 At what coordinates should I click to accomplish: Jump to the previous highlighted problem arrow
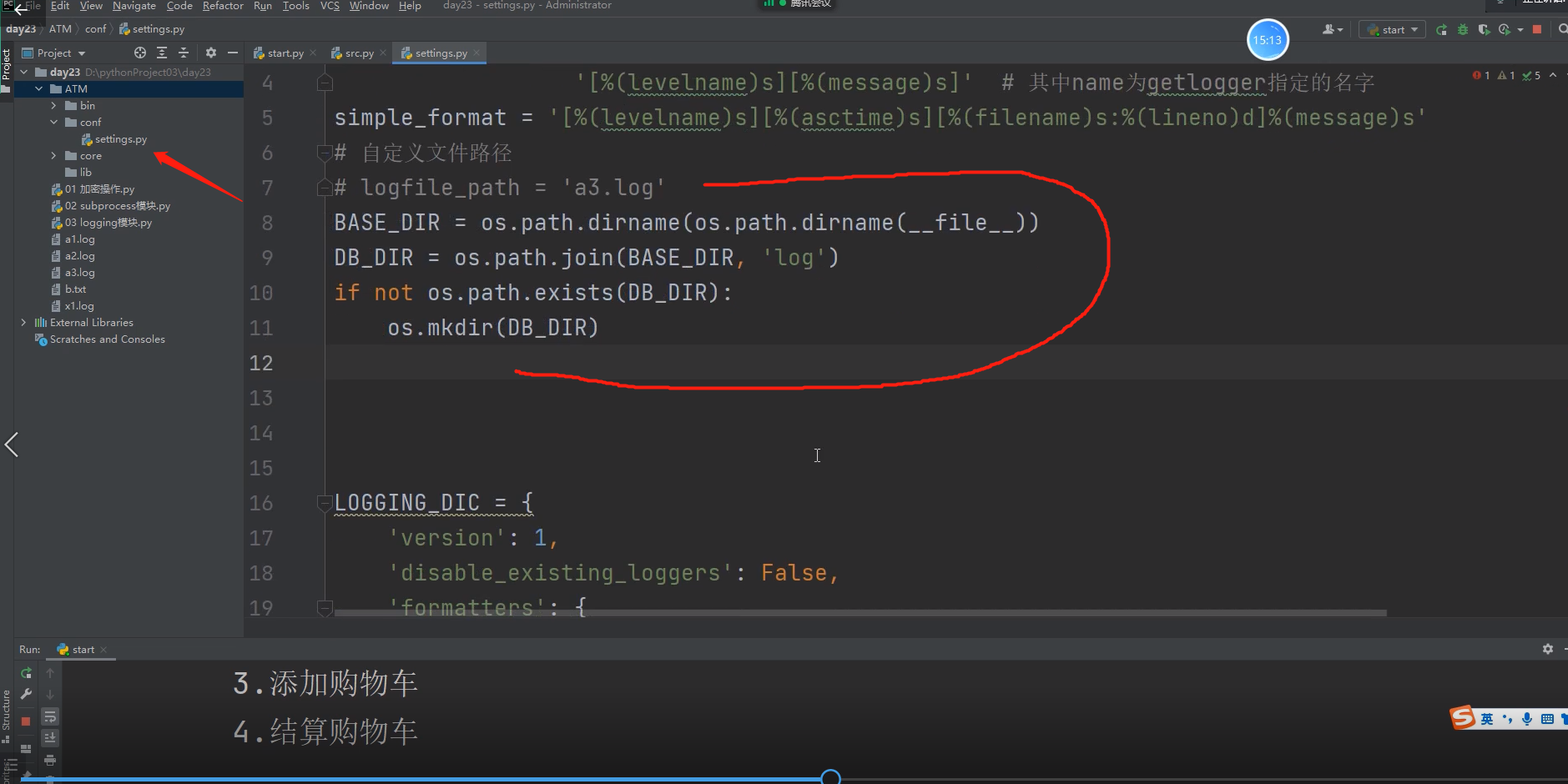pos(1553,75)
